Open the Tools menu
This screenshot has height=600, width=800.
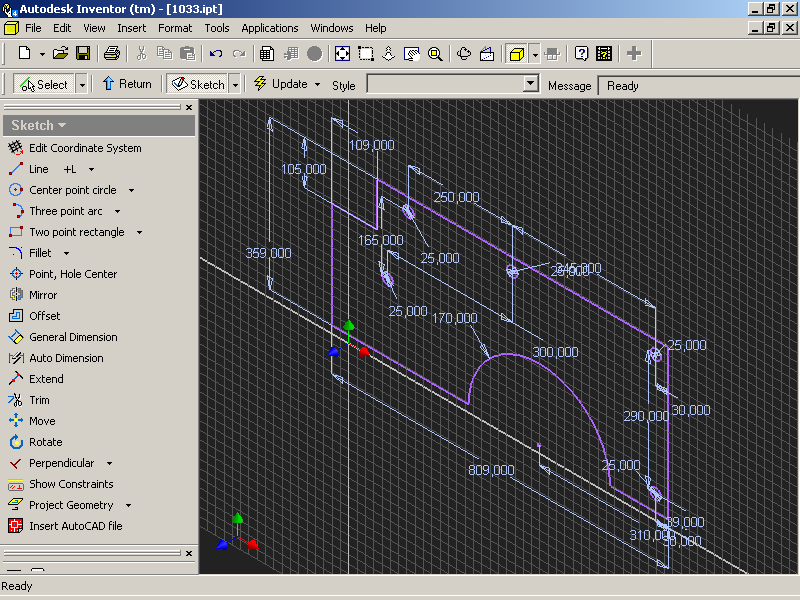(x=217, y=28)
